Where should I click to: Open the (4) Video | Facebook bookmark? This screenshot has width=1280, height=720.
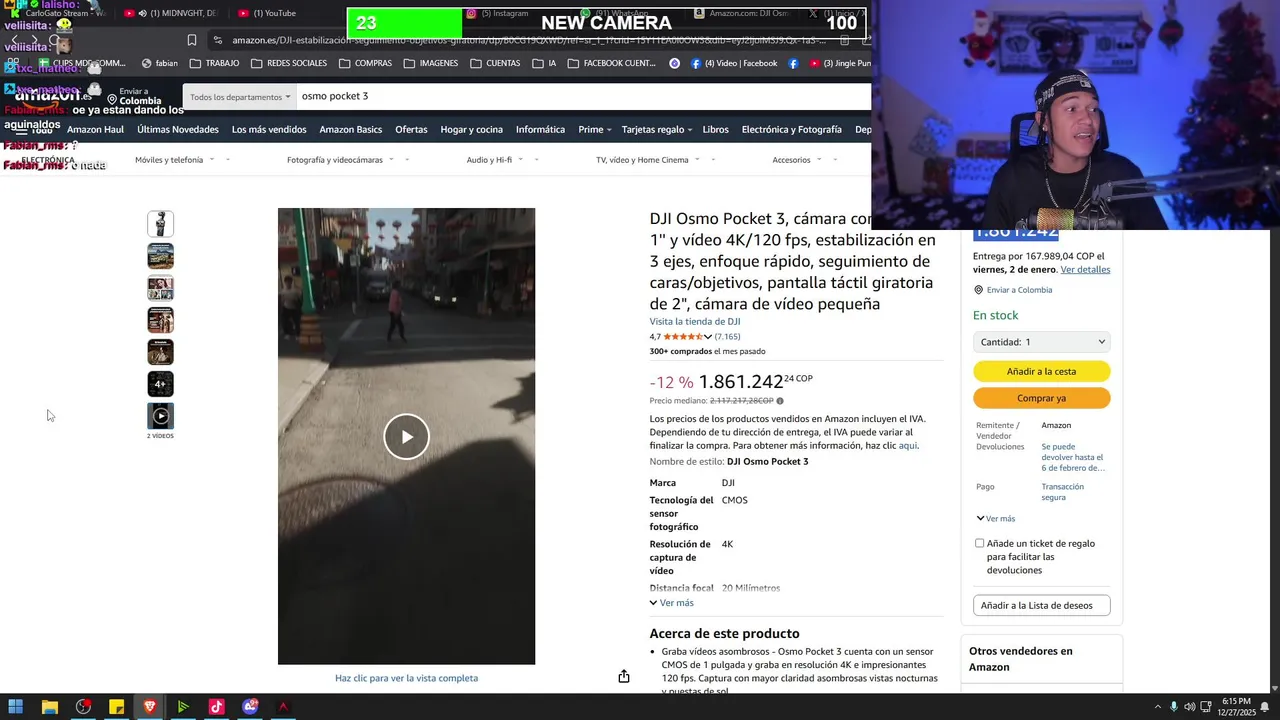[733, 63]
